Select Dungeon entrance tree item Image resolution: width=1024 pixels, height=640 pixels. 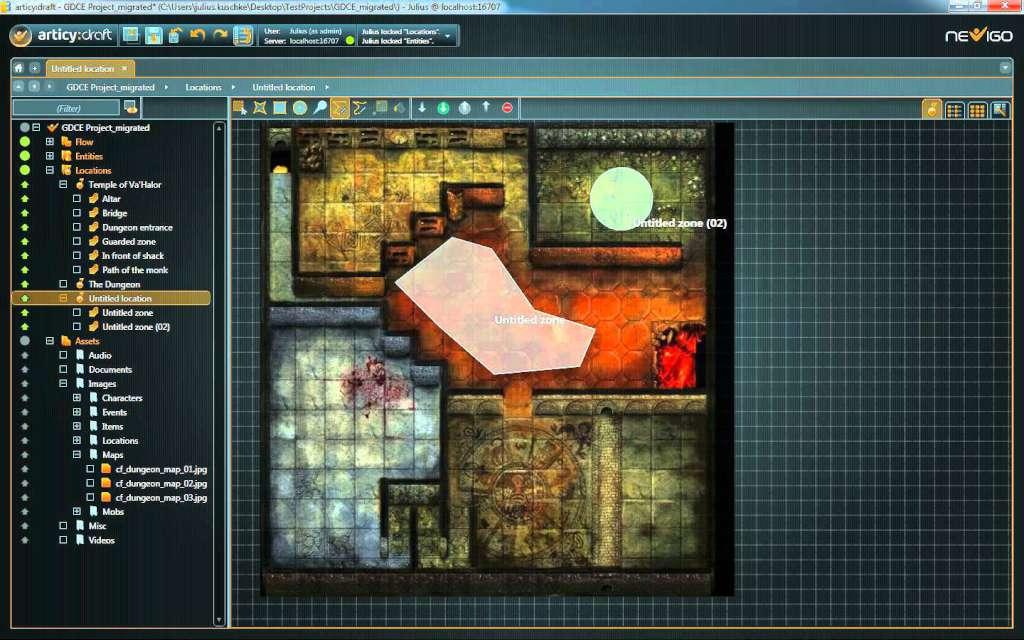tap(137, 227)
